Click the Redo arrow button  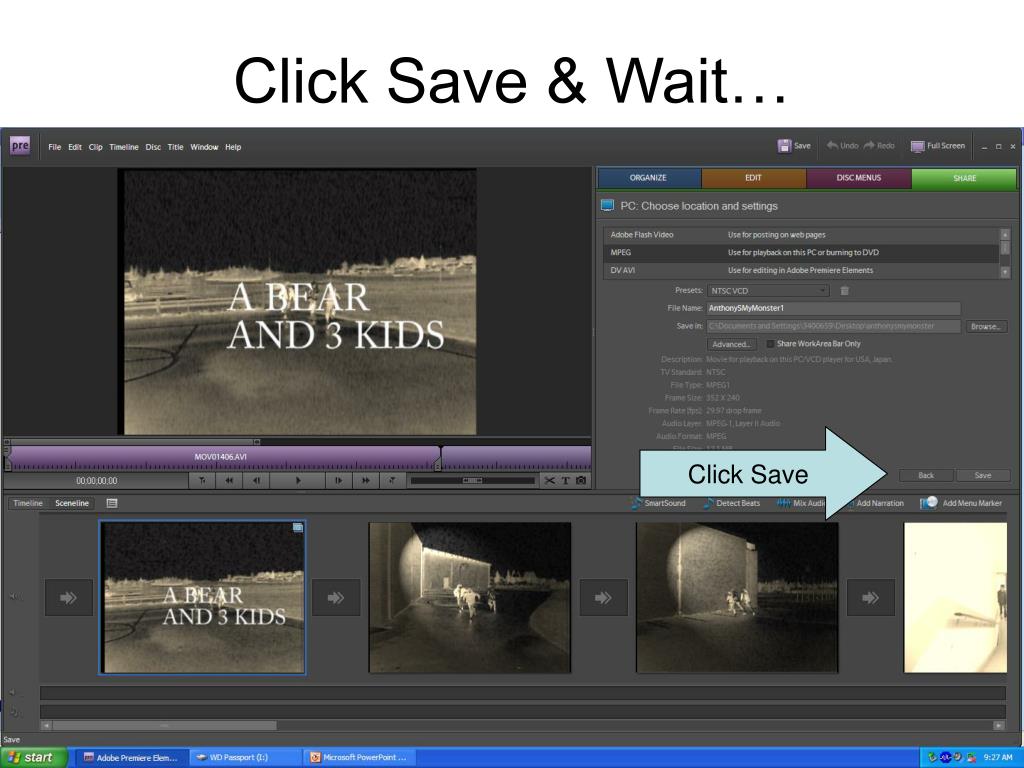(x=879, y=146)
